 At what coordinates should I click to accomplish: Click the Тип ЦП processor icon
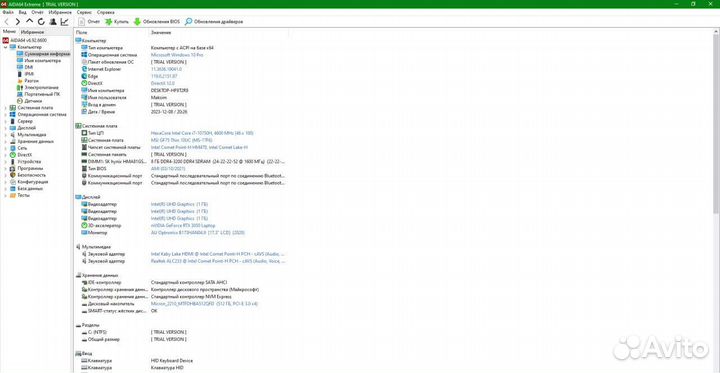pos(84,133)
